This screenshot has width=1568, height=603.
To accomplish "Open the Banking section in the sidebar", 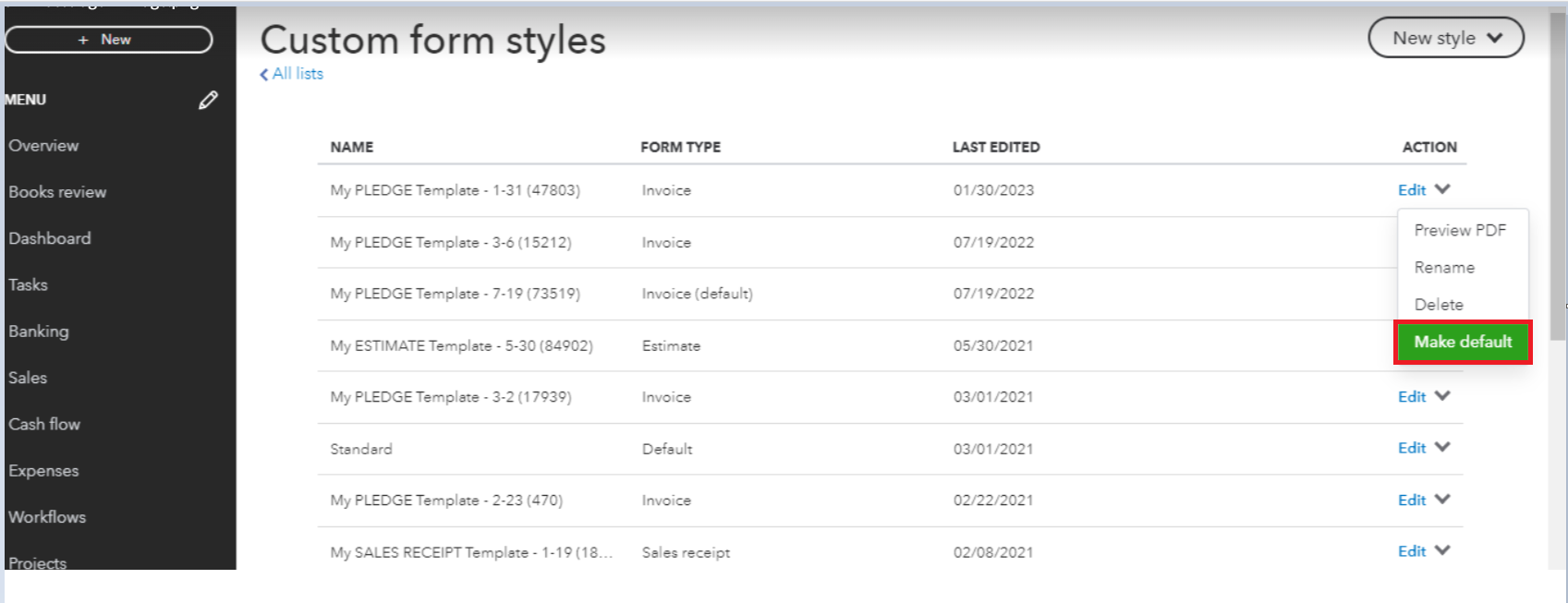I will point(39,331).
